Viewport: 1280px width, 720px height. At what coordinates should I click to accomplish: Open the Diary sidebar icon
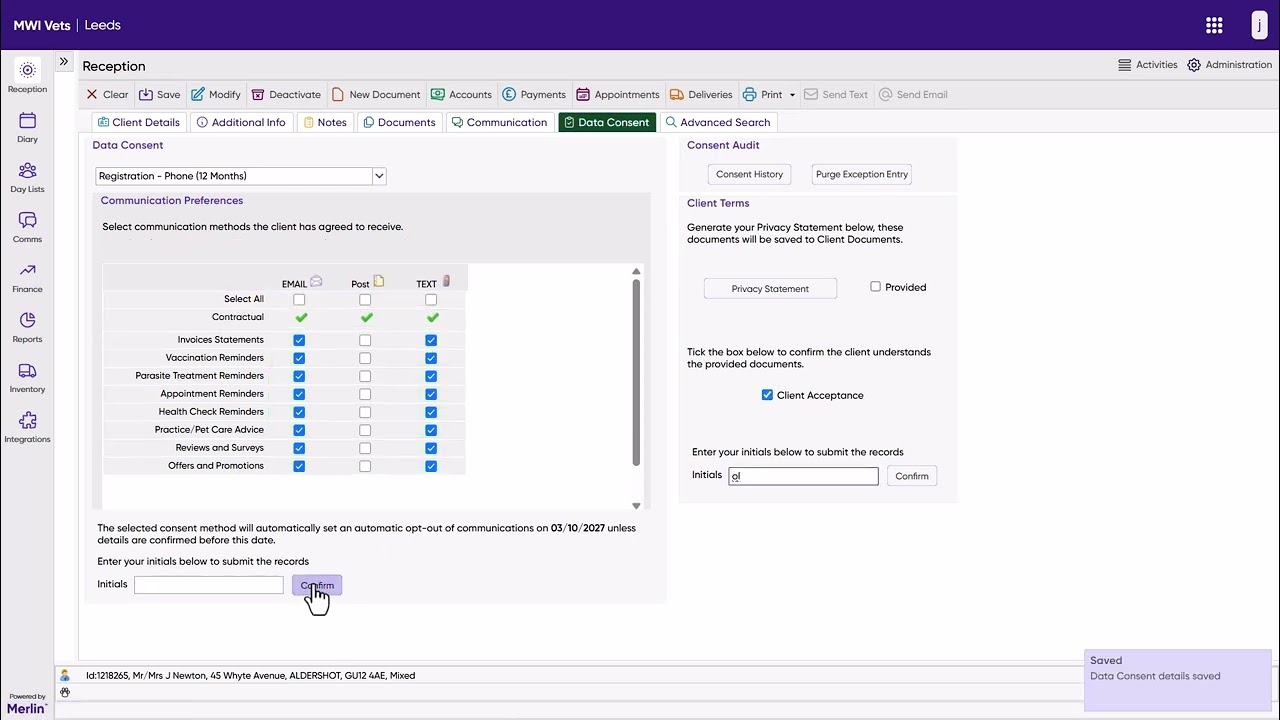(27, 127)
